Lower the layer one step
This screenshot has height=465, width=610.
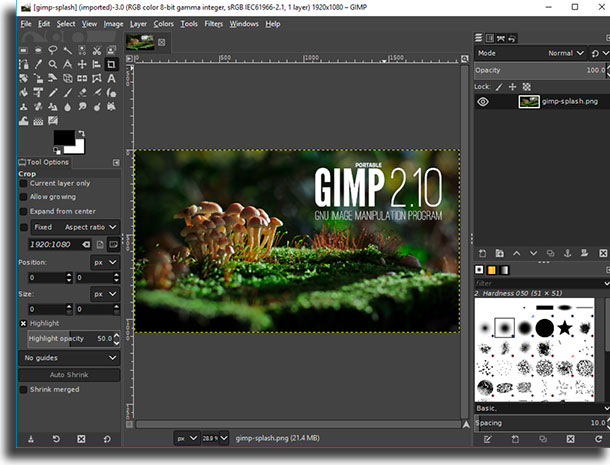tap(533, 253)
